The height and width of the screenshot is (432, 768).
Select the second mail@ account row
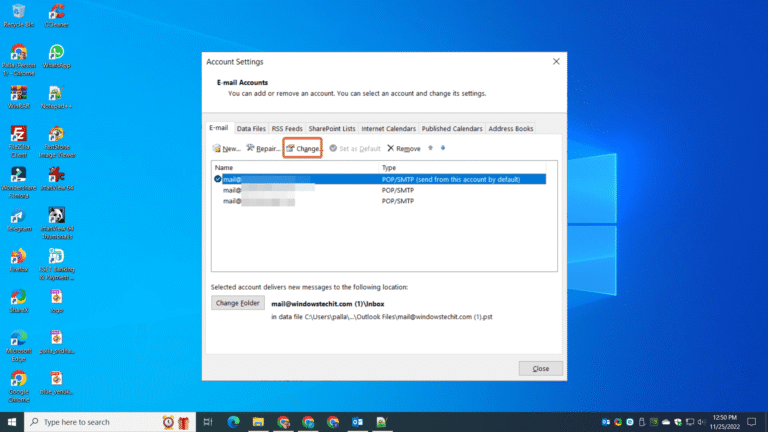click(x=380, y=190)
